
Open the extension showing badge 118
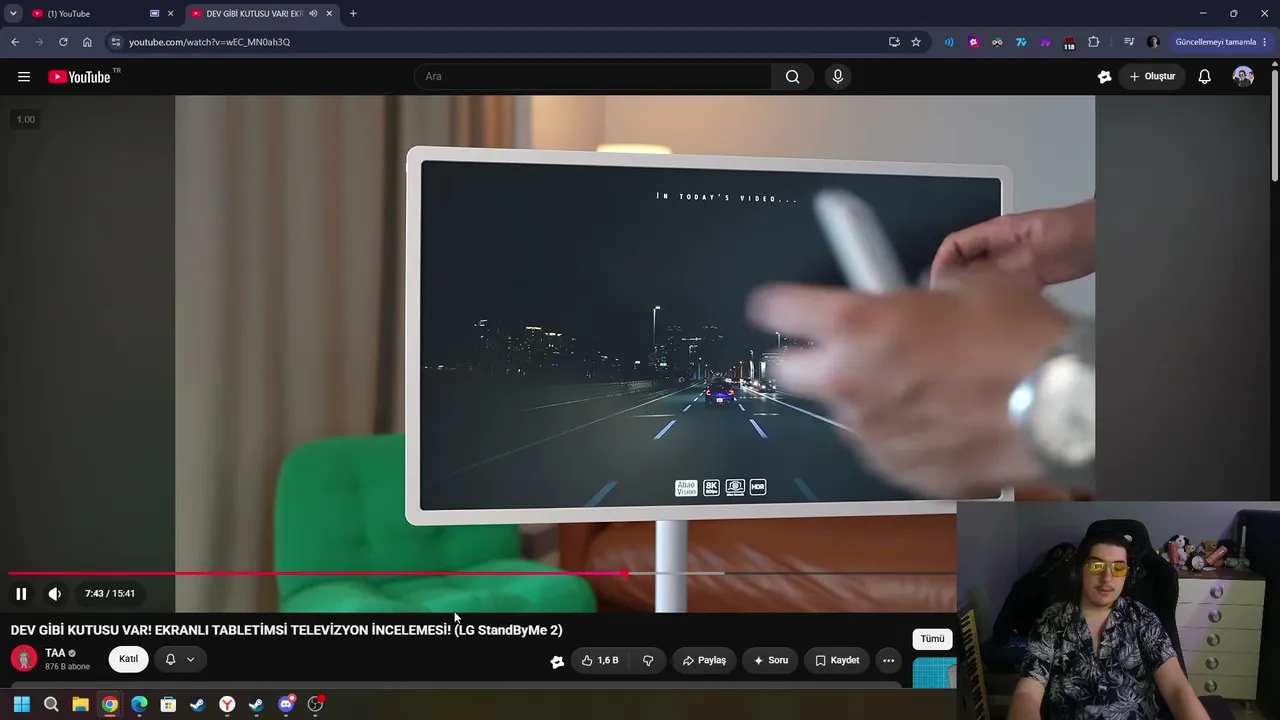(1069, 43)
